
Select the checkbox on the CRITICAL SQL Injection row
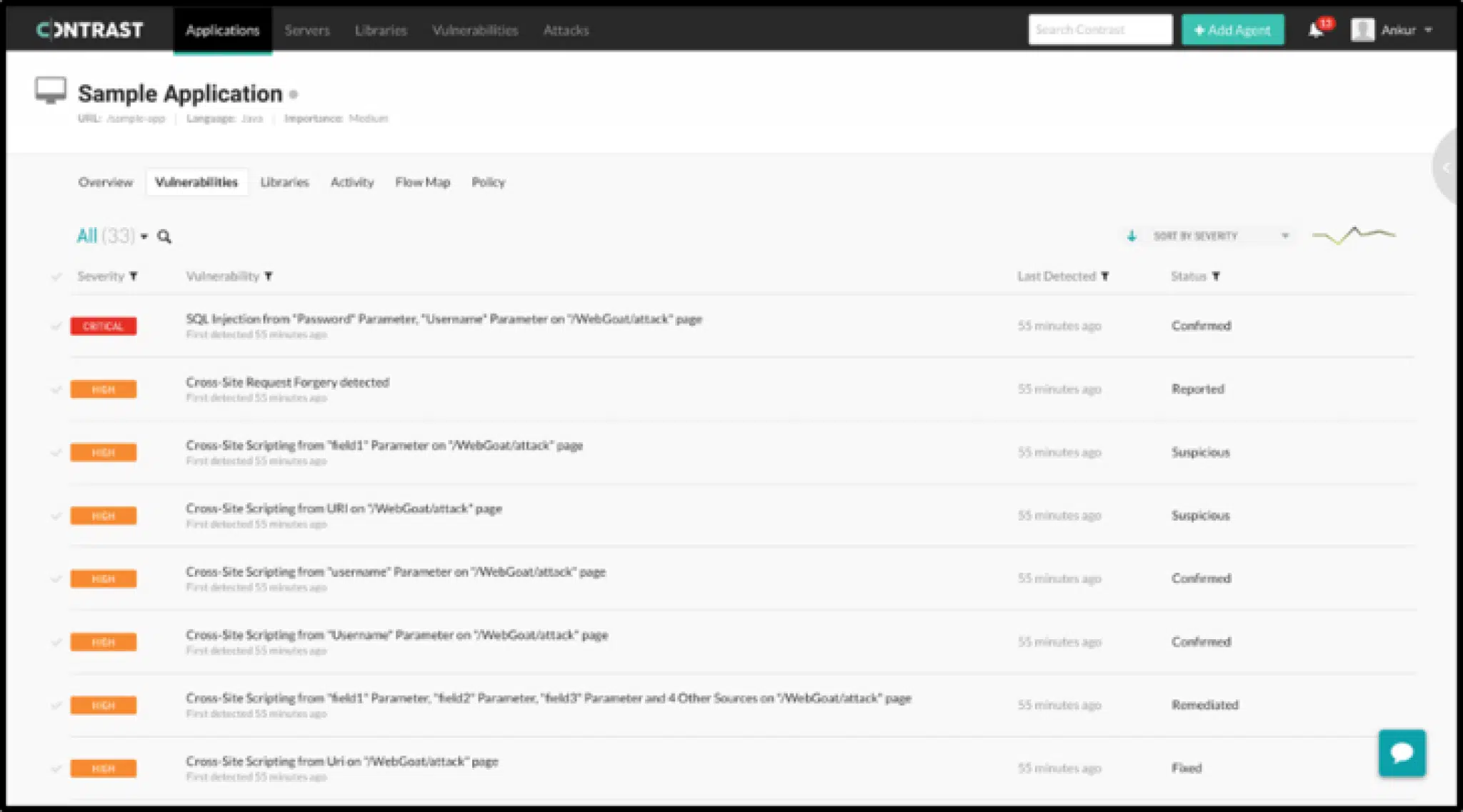click(x=57, y=326)
